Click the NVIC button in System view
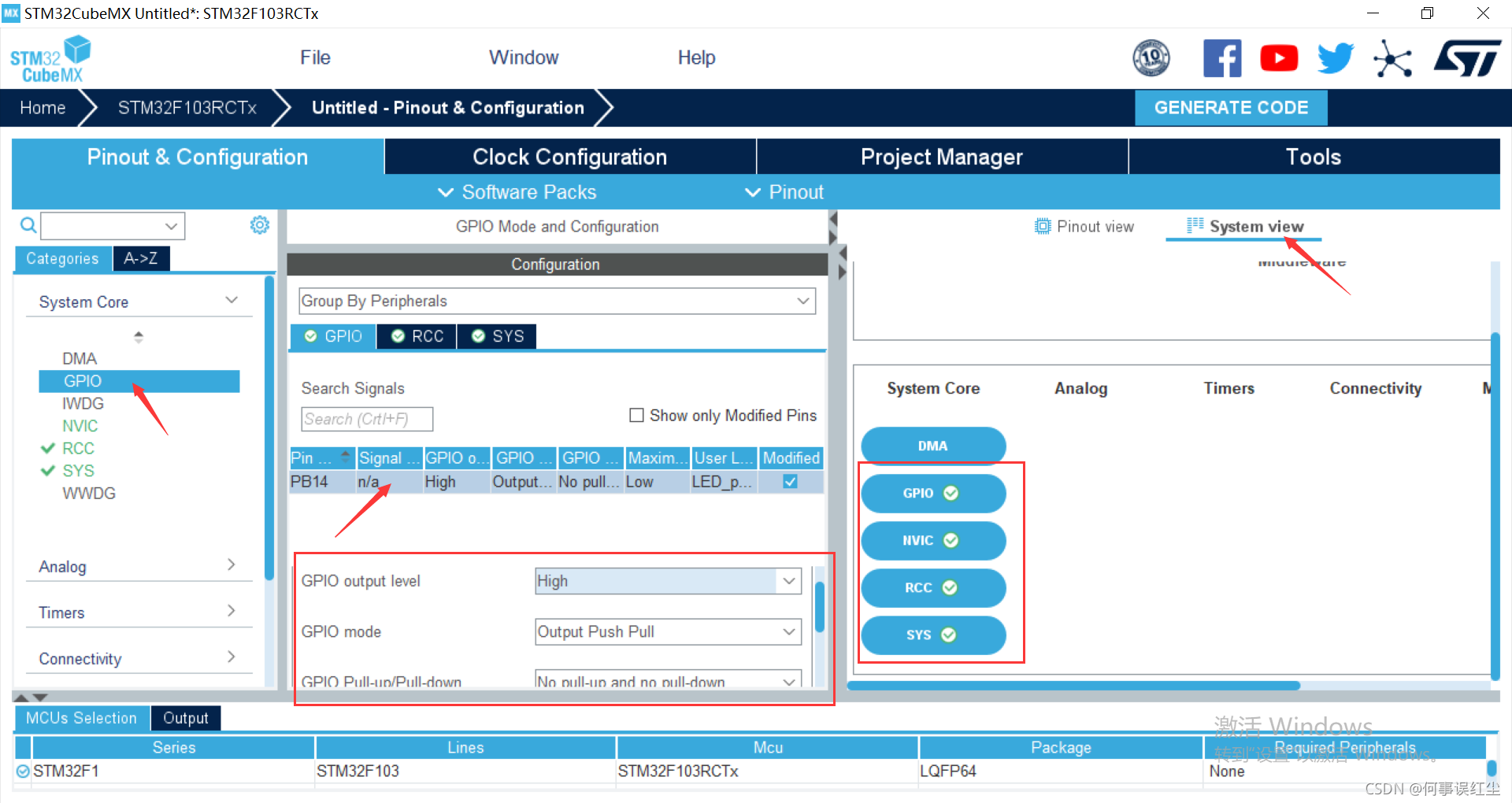The width and height of the screenshot is (1512, 803). point(933,540)
